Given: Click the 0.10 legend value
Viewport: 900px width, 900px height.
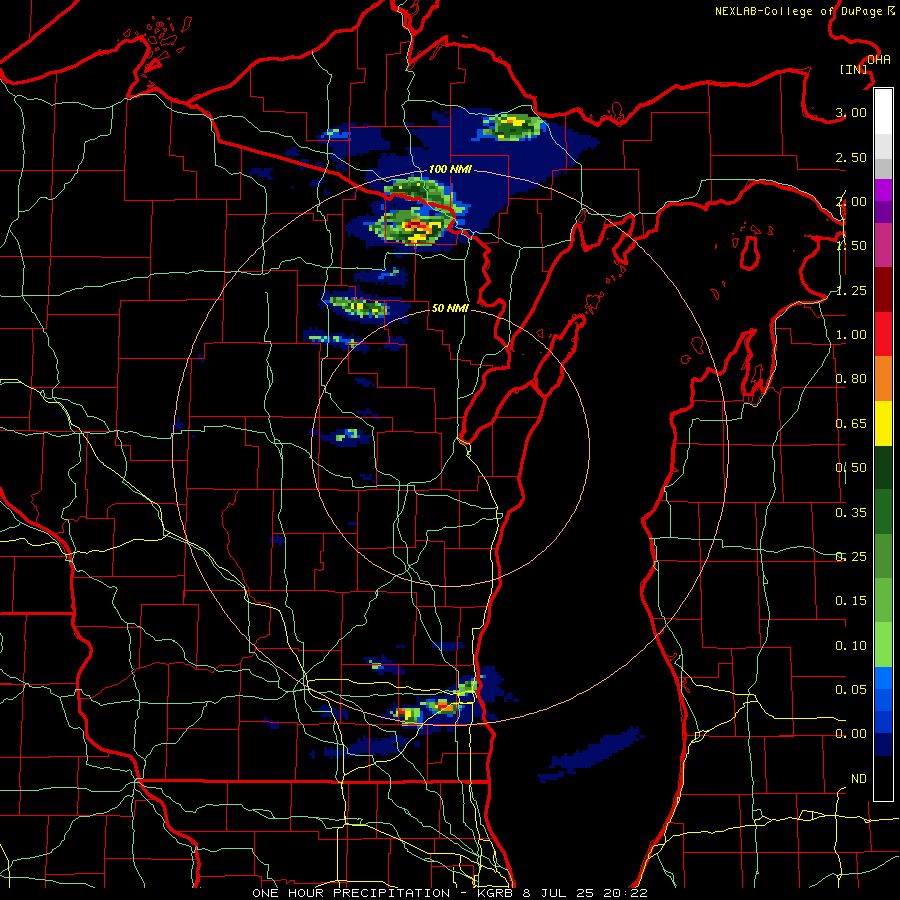Looking at the screenshot, I should pos(851,646).
